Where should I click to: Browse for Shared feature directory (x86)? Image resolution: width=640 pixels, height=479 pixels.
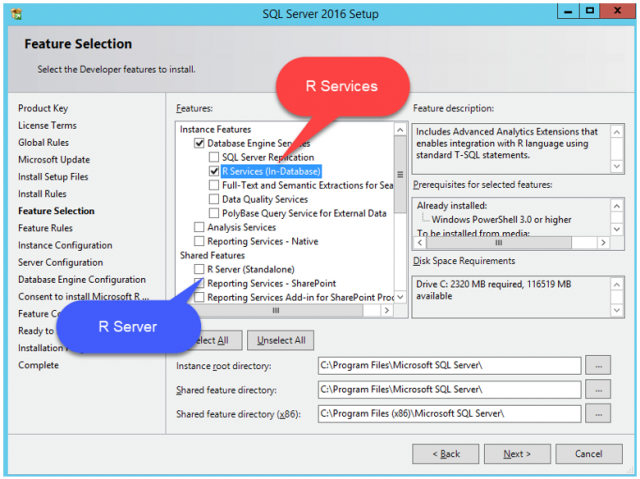pyautogui.click(x=598, y=413)
